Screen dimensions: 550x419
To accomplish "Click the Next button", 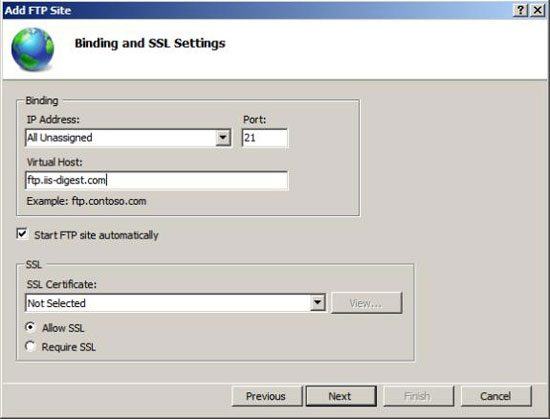I will (341, 396).
